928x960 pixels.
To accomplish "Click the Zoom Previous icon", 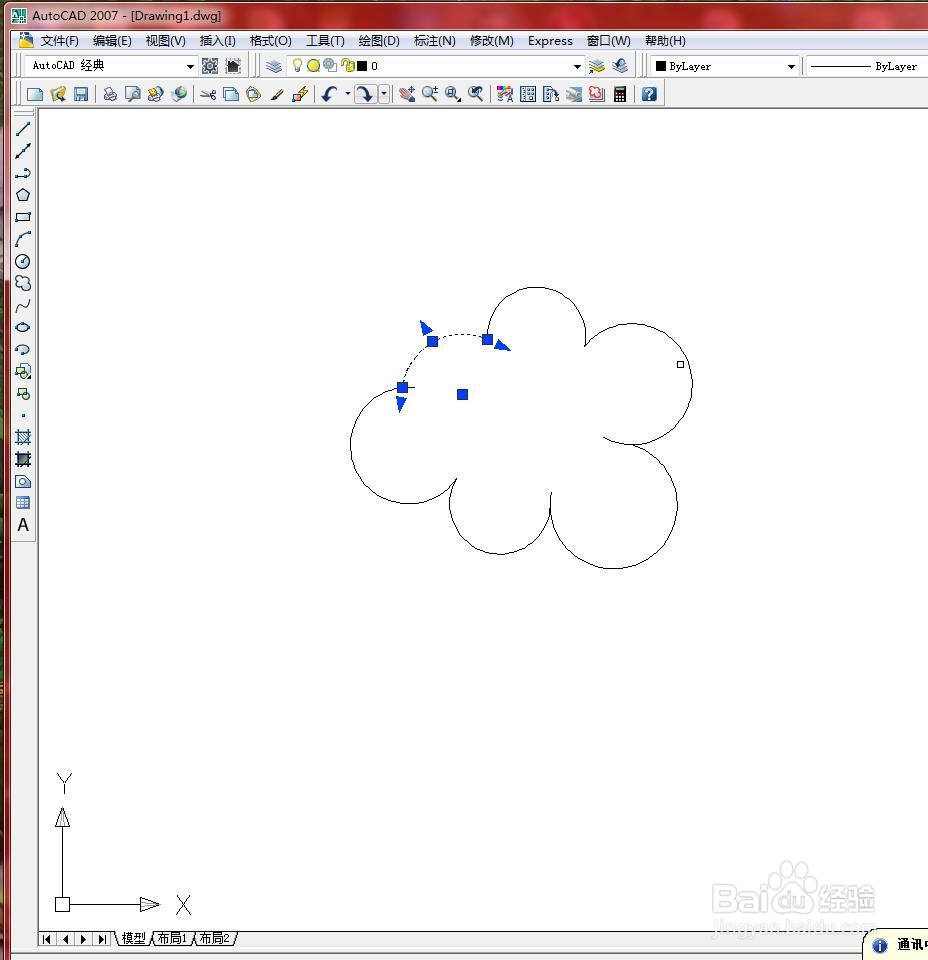I will pos(476,94).
